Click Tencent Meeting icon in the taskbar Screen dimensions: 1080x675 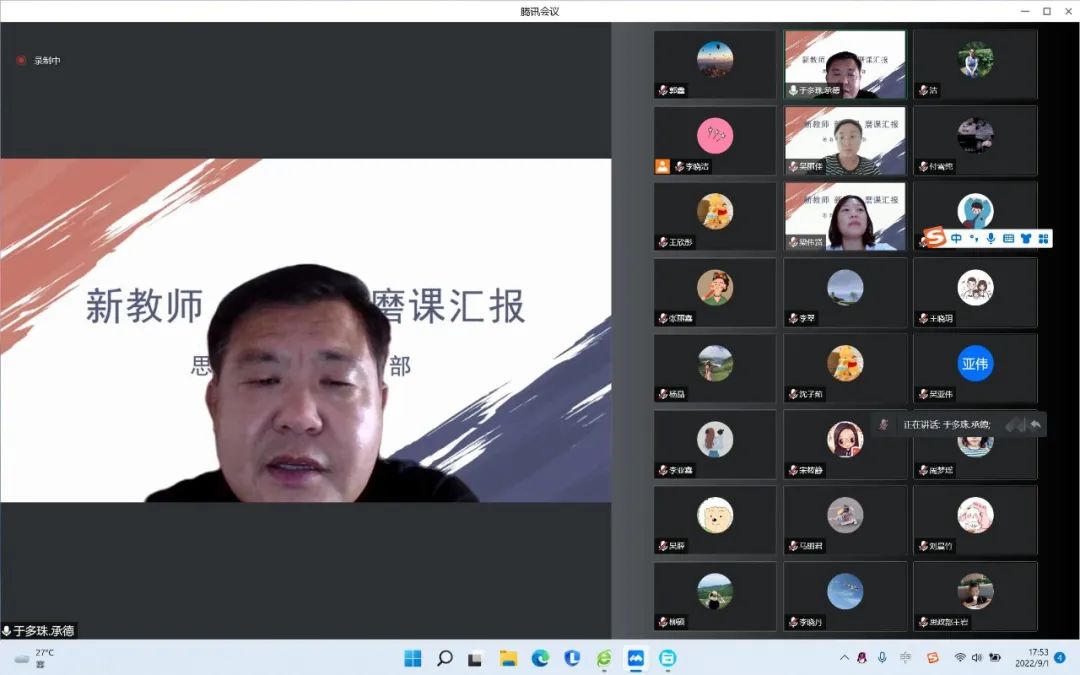click(635, 658)
